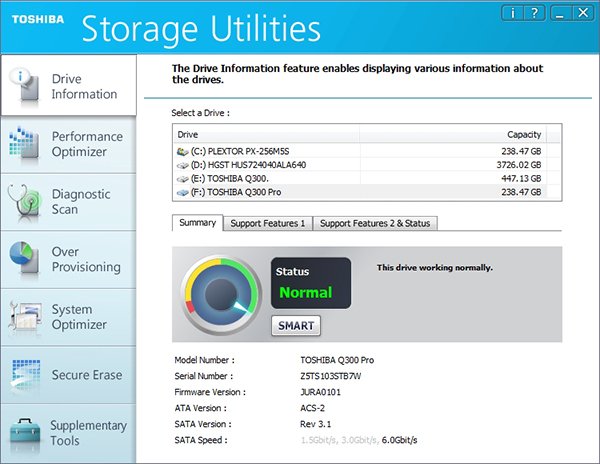
Task: Select the Performance Optimizer menu label
Action: pos(87,144)
